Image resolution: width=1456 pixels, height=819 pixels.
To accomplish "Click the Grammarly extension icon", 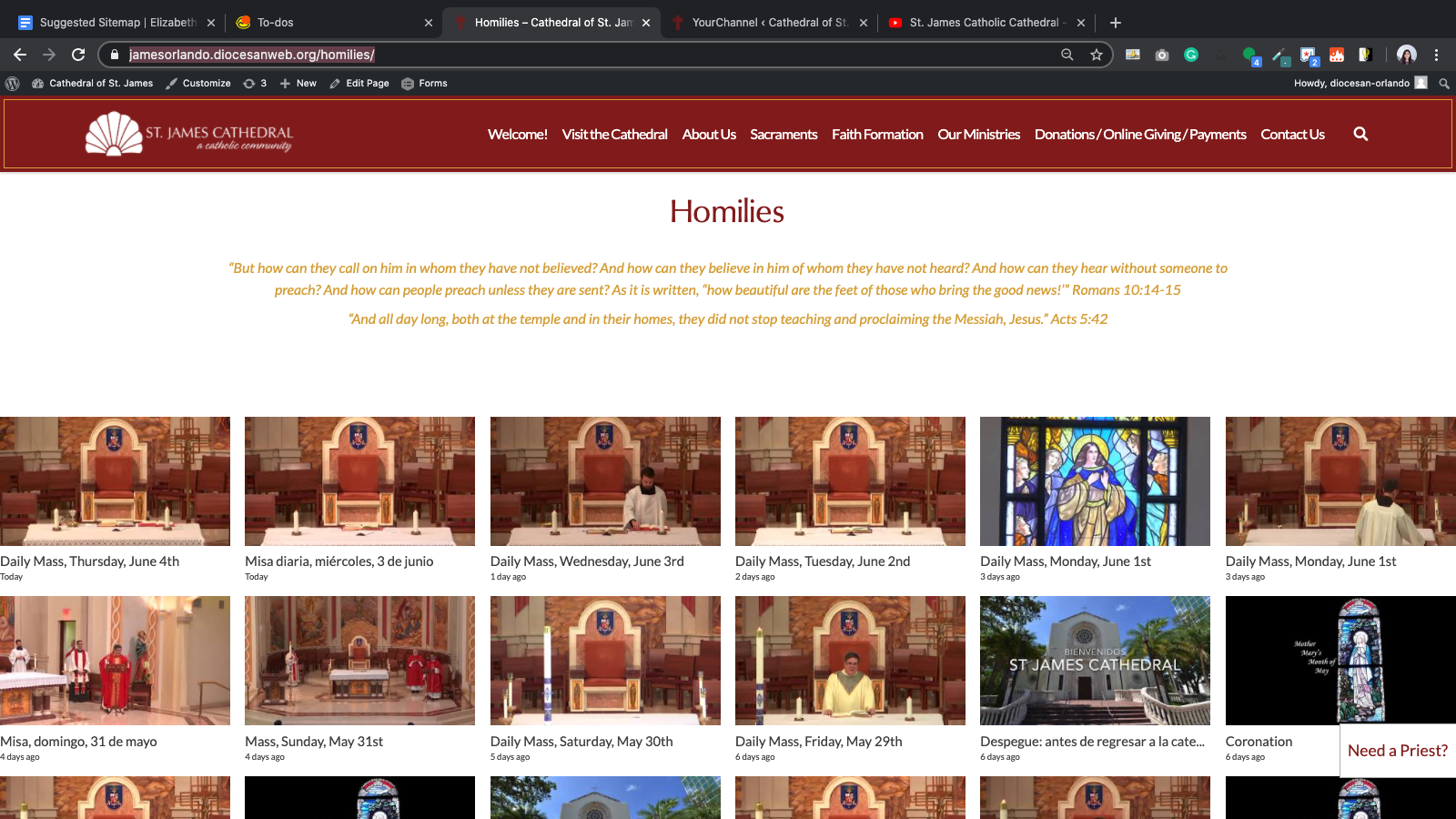I will 1191,55.
